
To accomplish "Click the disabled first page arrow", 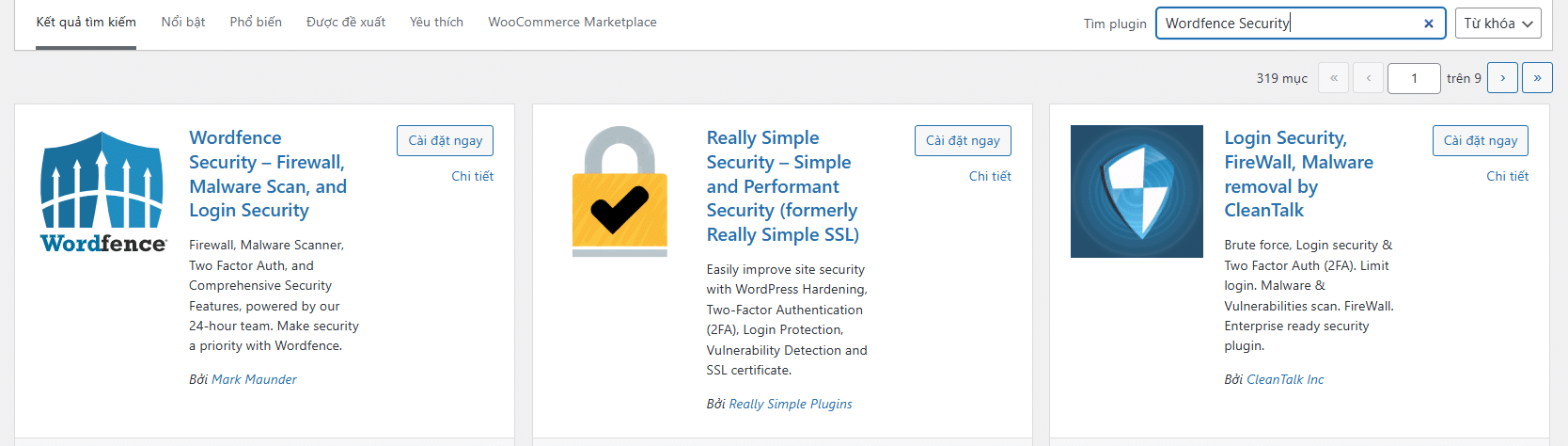I will click(x=1334, y=78).
